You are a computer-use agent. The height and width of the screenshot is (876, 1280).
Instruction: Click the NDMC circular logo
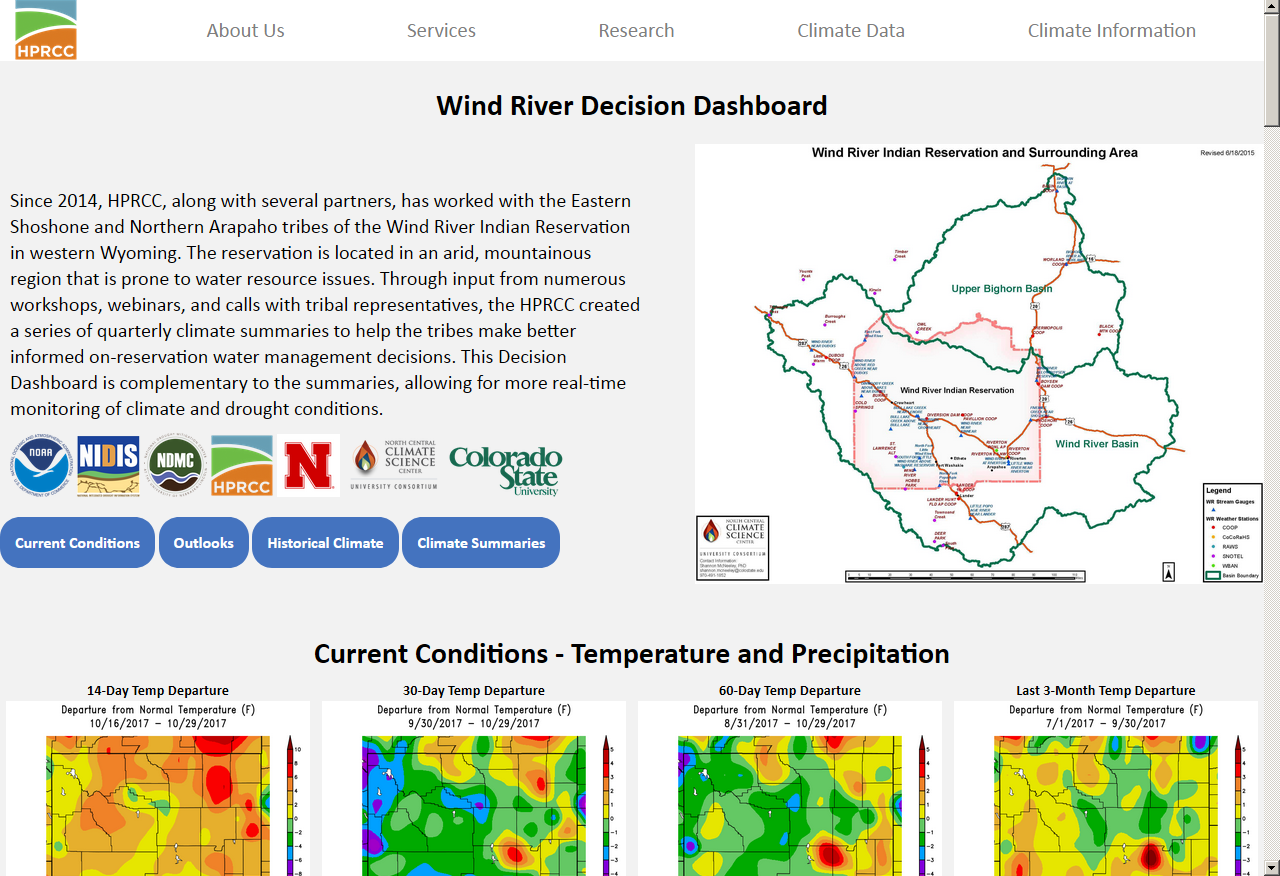(175, 466)
